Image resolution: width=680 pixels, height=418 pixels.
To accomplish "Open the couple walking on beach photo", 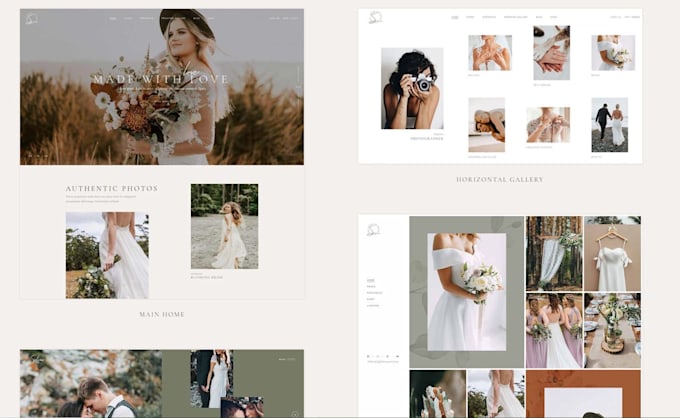I will pos(610,125).
